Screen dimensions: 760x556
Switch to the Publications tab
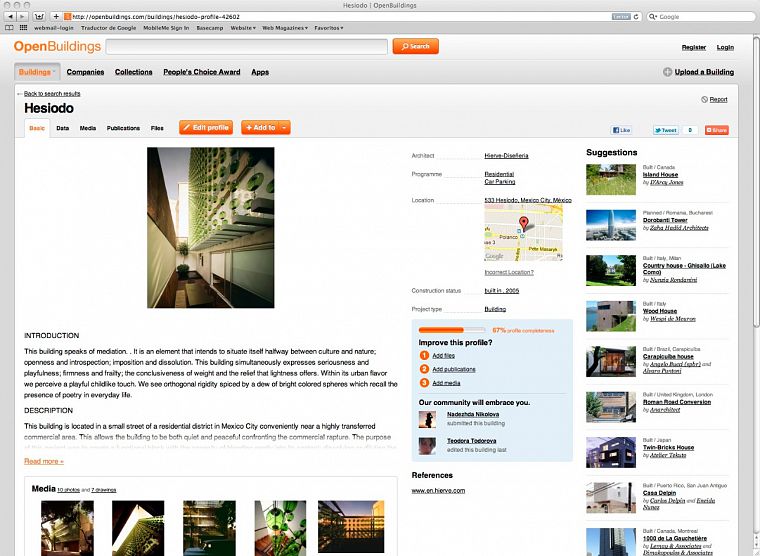click(123, 128)
